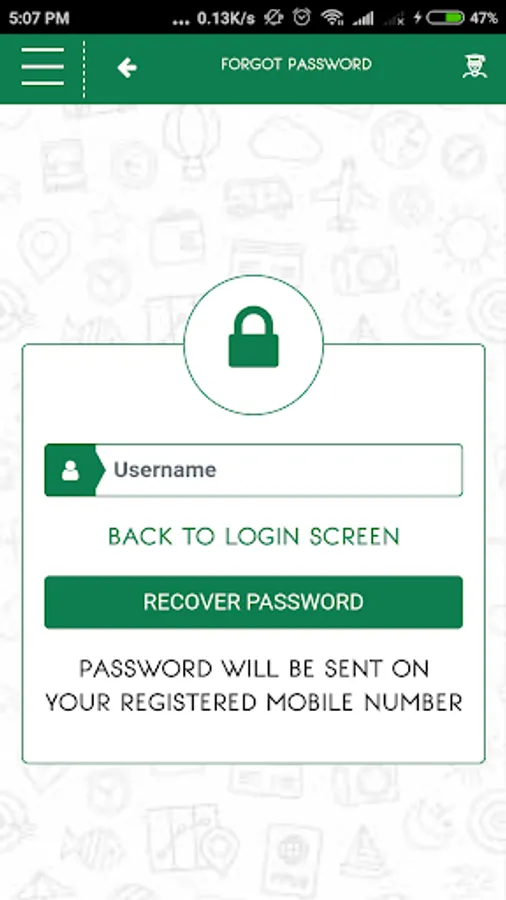506x900 pixels.
Task: Tap the no-signal second SIM icon
Action: 394,19
